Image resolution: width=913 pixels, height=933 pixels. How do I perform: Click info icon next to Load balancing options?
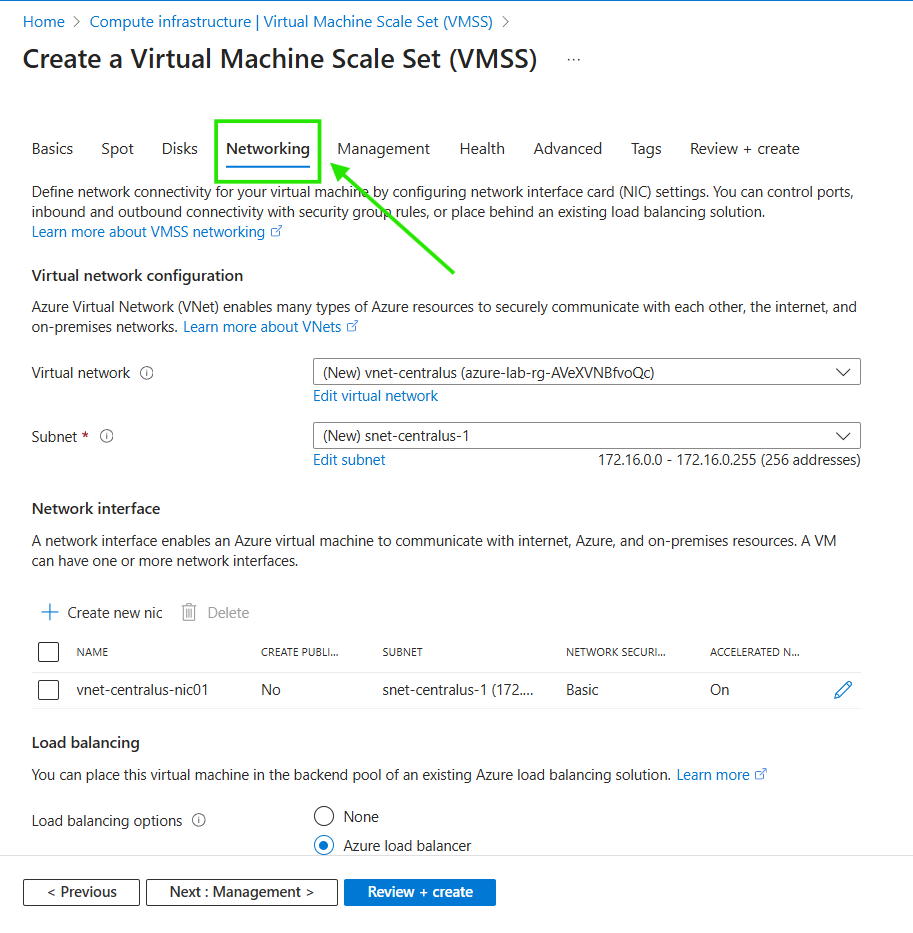tap(199, 821)
